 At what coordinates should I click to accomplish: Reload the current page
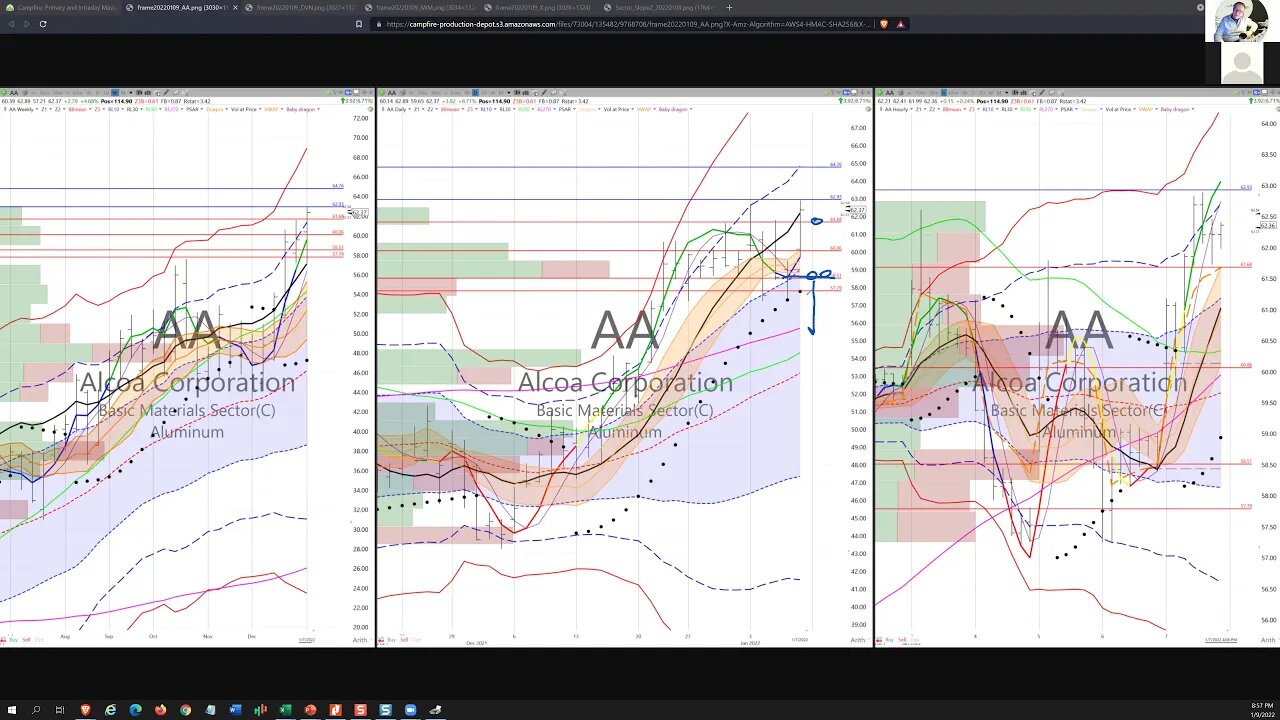[43, 24]
